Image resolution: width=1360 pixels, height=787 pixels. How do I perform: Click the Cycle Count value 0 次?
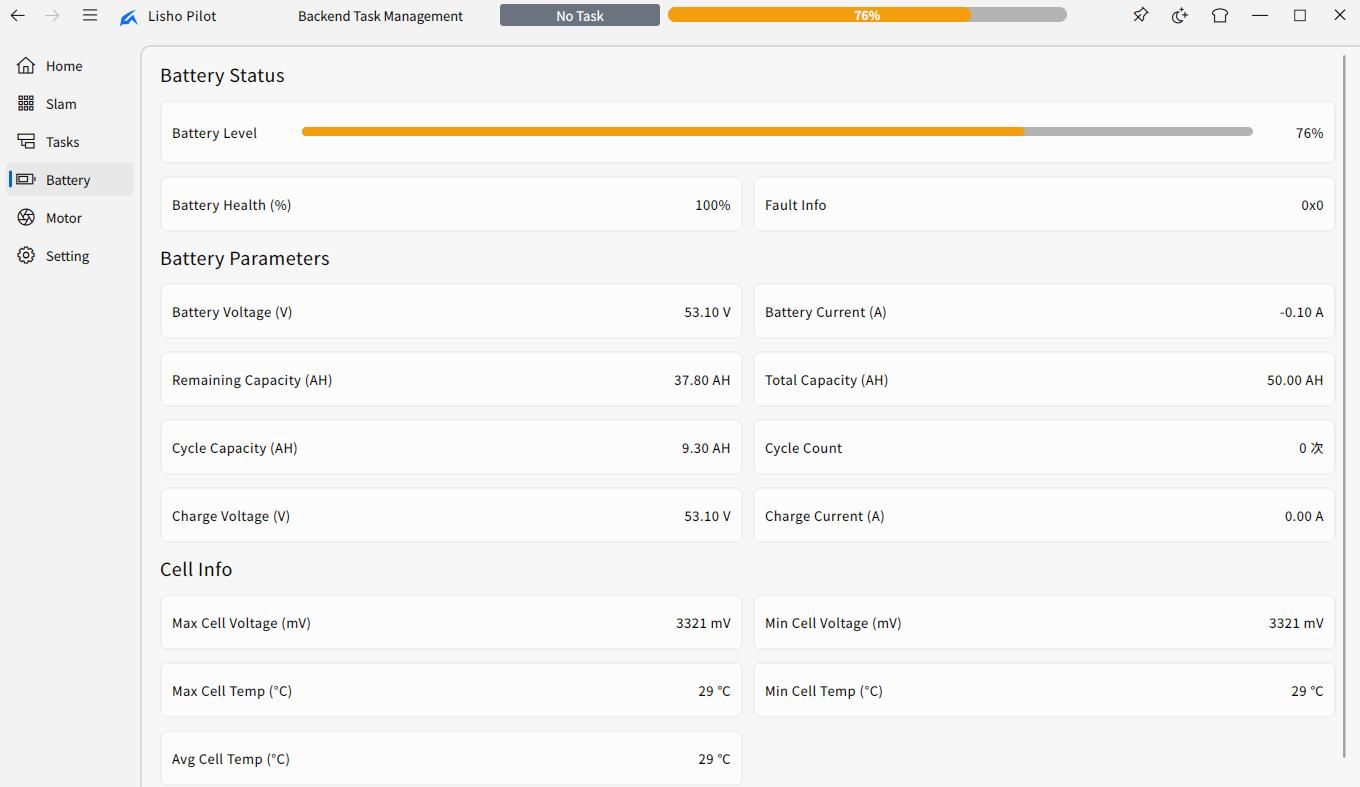pyautogui.click(x=1311, y=448)
